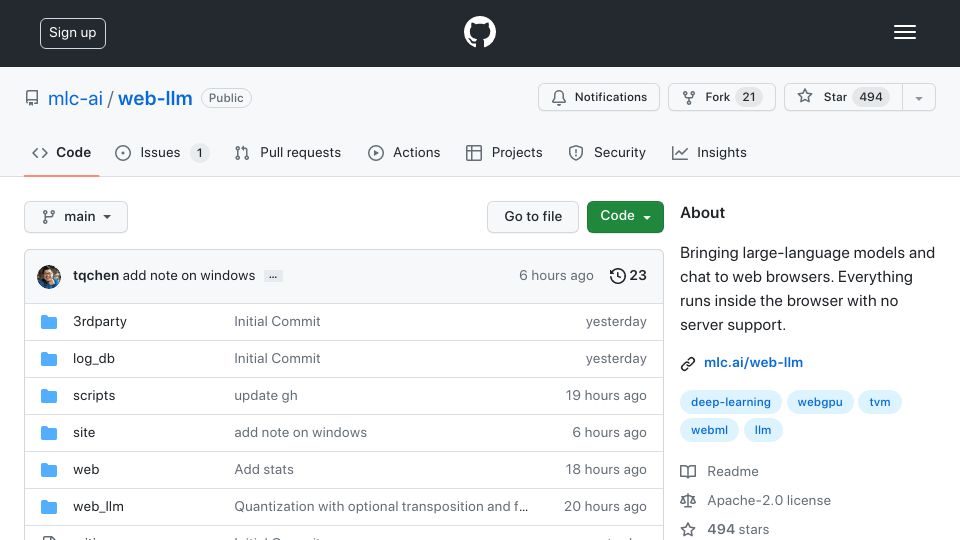Open the Issues tab

[162, 152]
